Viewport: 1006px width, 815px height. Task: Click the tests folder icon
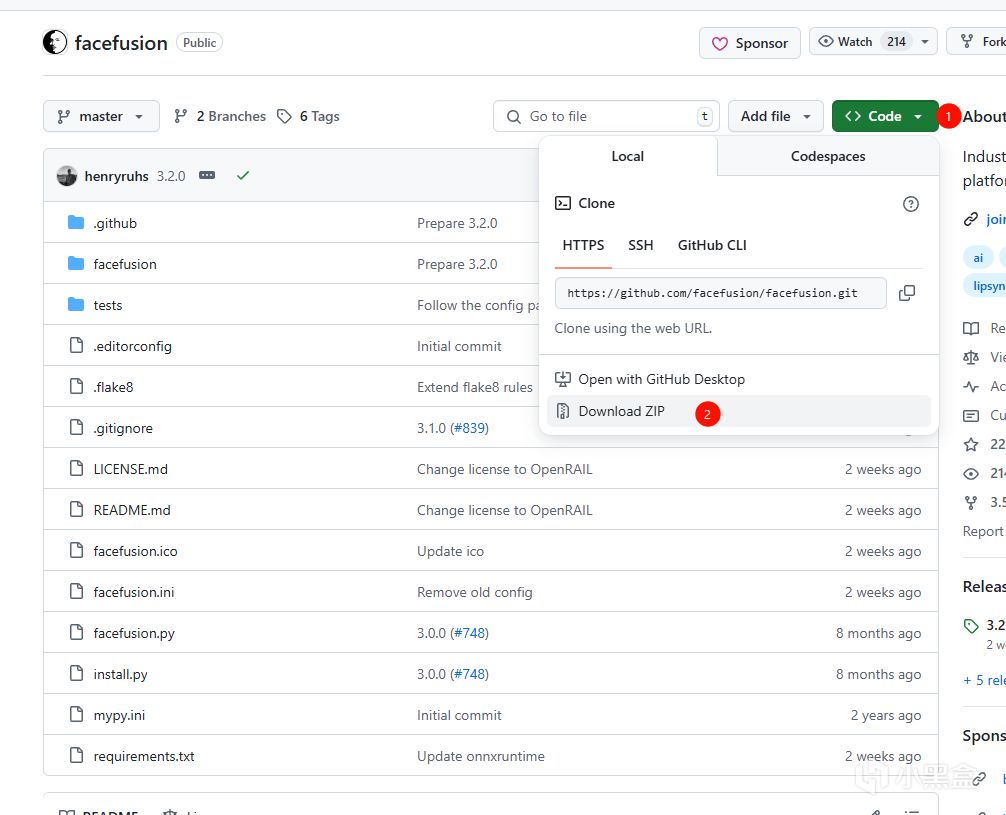pyautogui.click(x=76, y=305)
